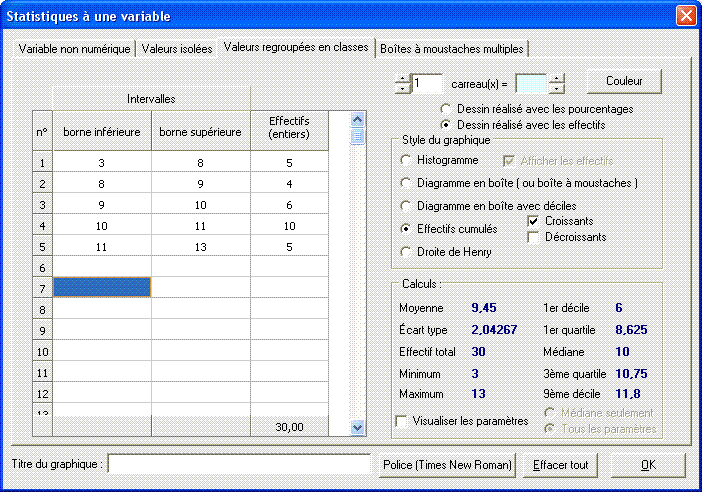Tick Visualiser les paramètres
702x492 pixels.
pyautogui.click(x=403, y=421)
